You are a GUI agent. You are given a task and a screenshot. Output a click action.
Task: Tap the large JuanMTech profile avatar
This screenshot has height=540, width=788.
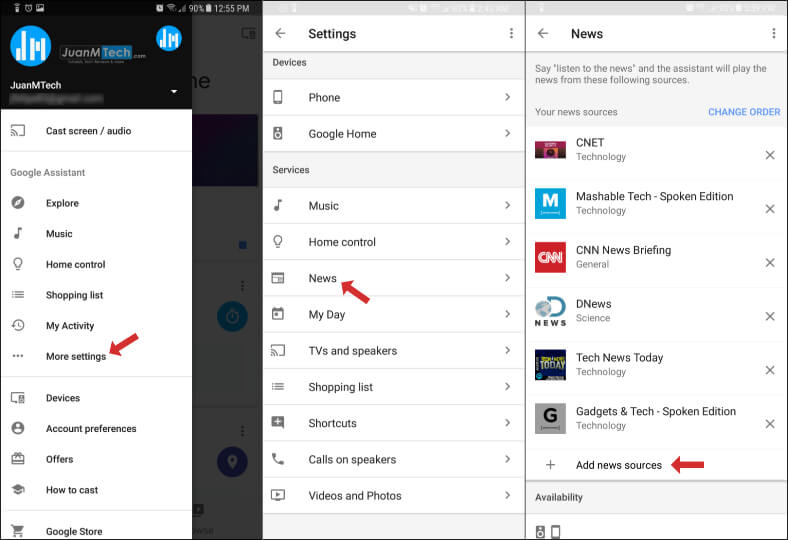click(31, 46)
